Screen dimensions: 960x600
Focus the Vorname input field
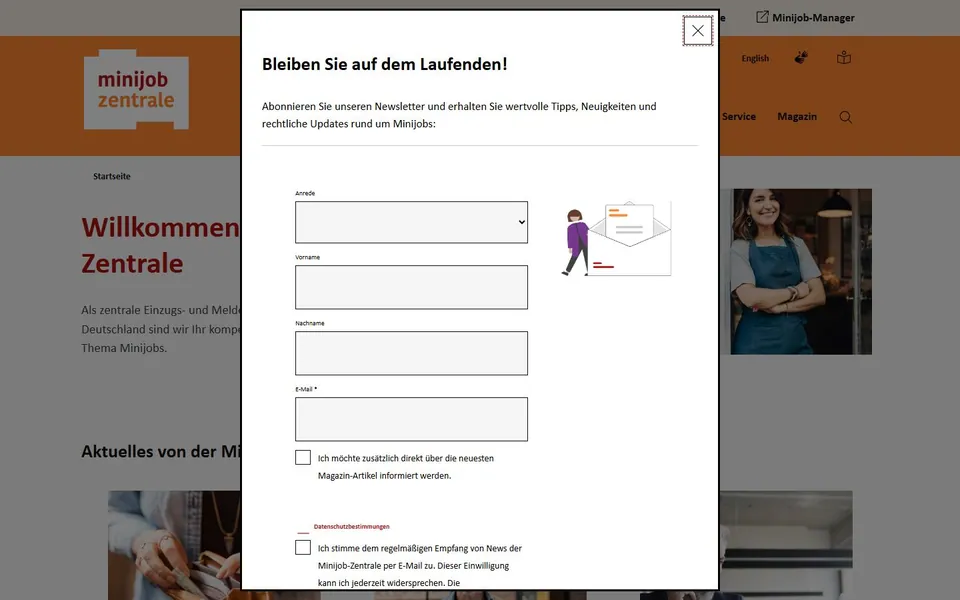click(x=411, y=287)
